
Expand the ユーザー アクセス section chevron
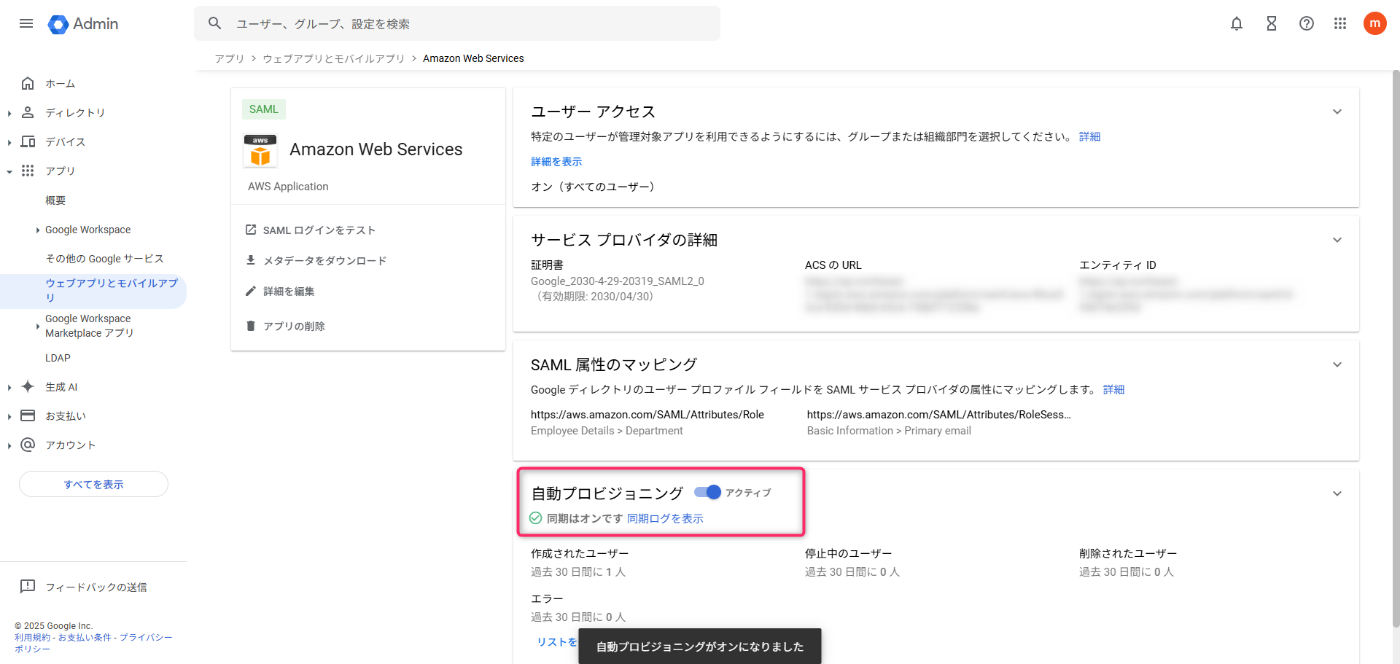click(x=1337, y=111)
